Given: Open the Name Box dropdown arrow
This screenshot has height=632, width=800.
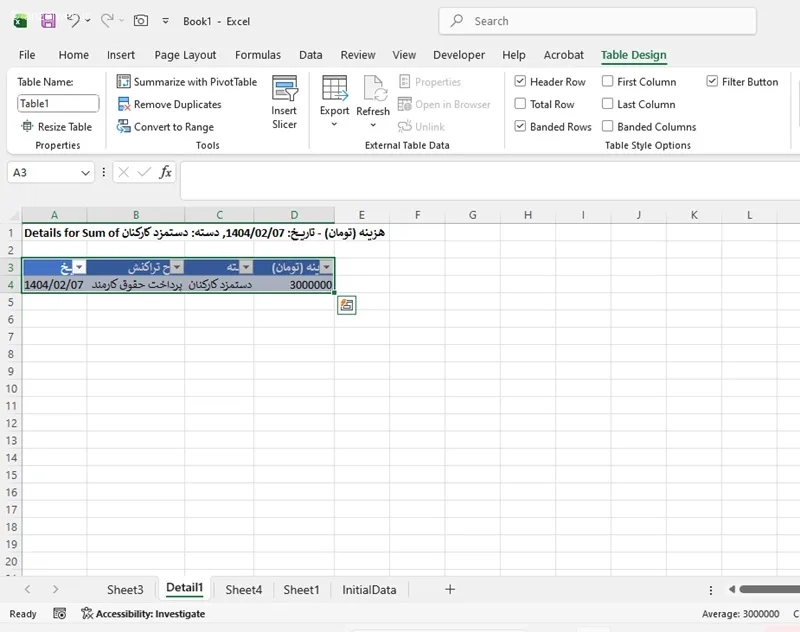Looking at the screenshot, I should pyautogui.click(x=85, y=172).
